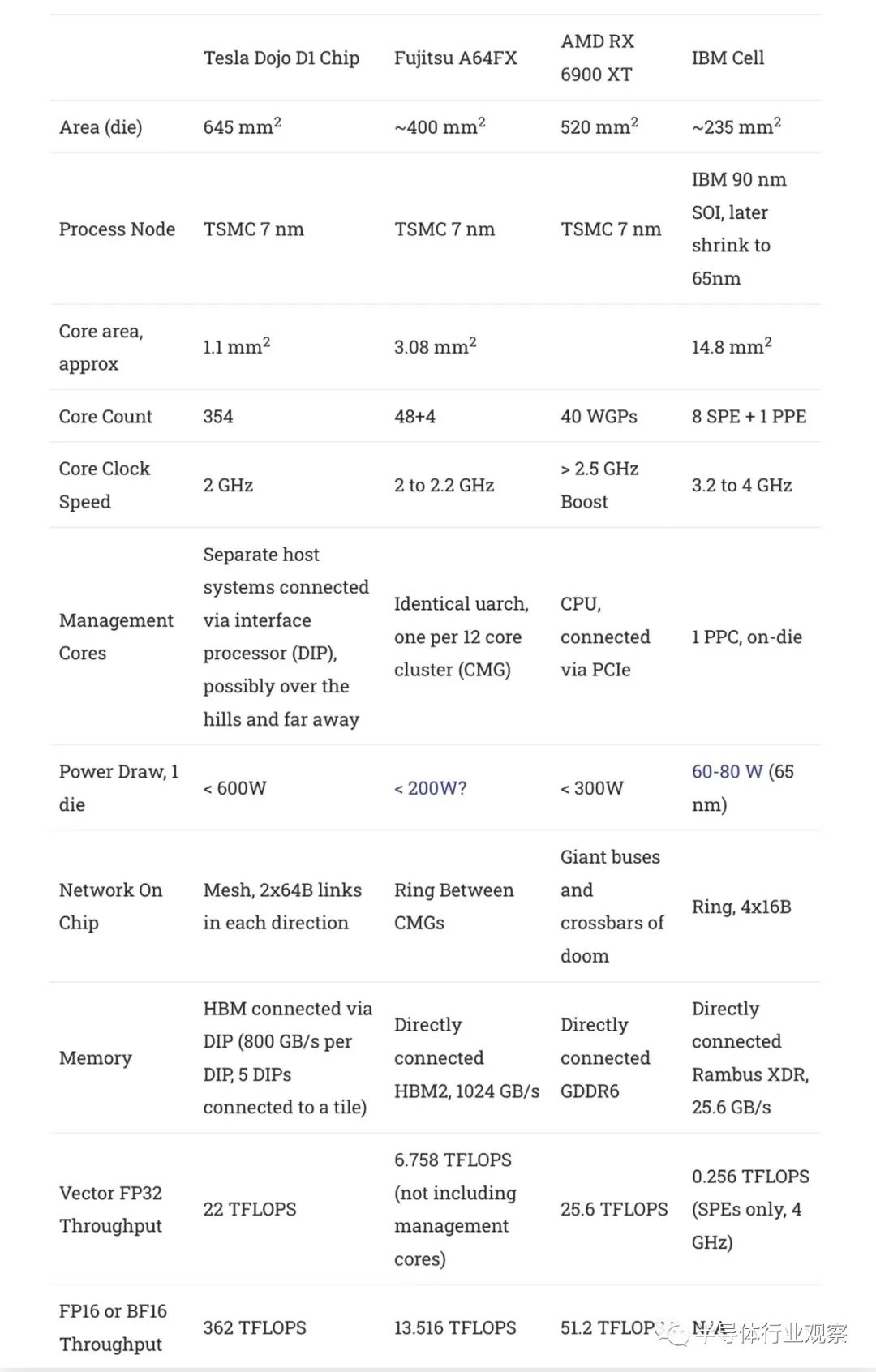The image size is (876, 1372).
Task: Click the '354' core count cell
Action: (218, 417)
